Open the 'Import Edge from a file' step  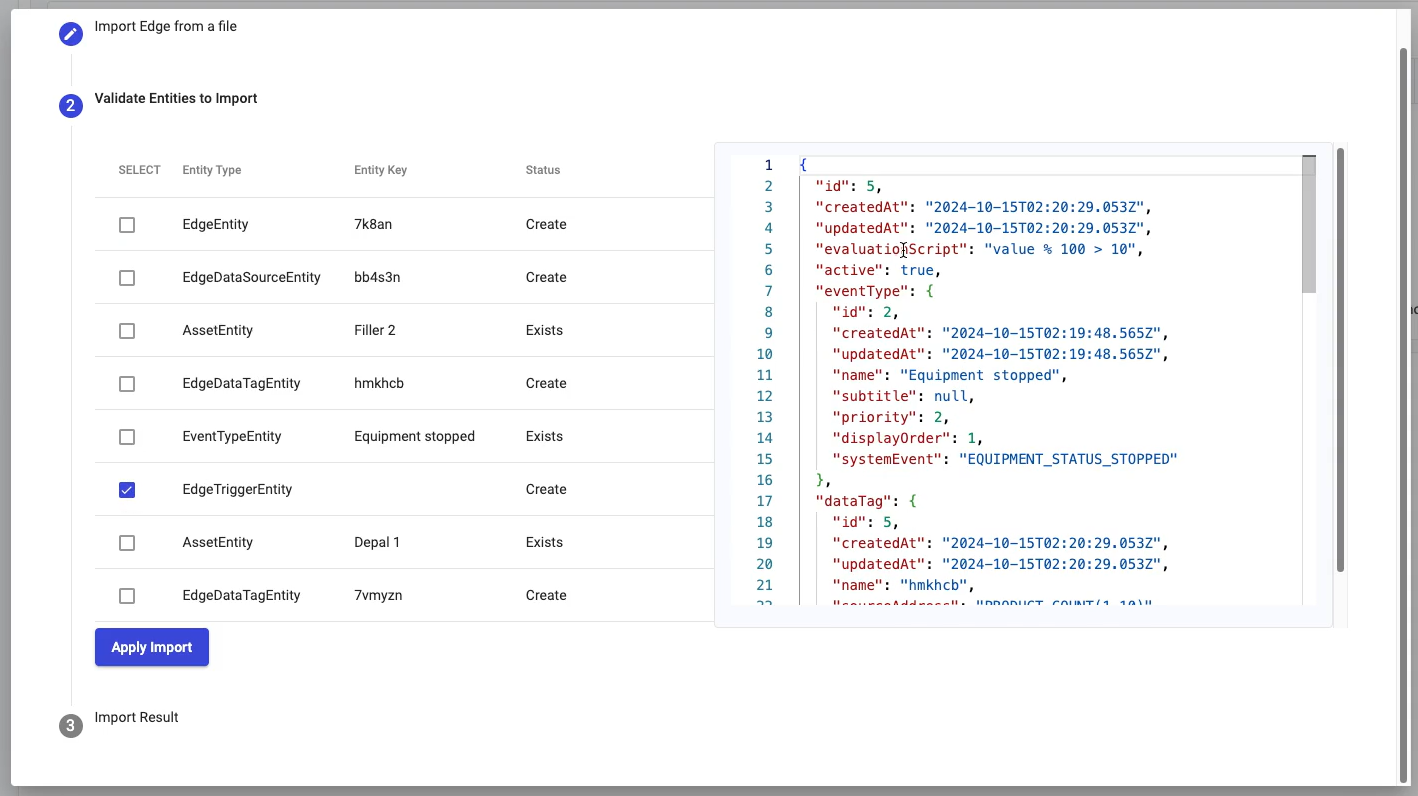point(166,26)
